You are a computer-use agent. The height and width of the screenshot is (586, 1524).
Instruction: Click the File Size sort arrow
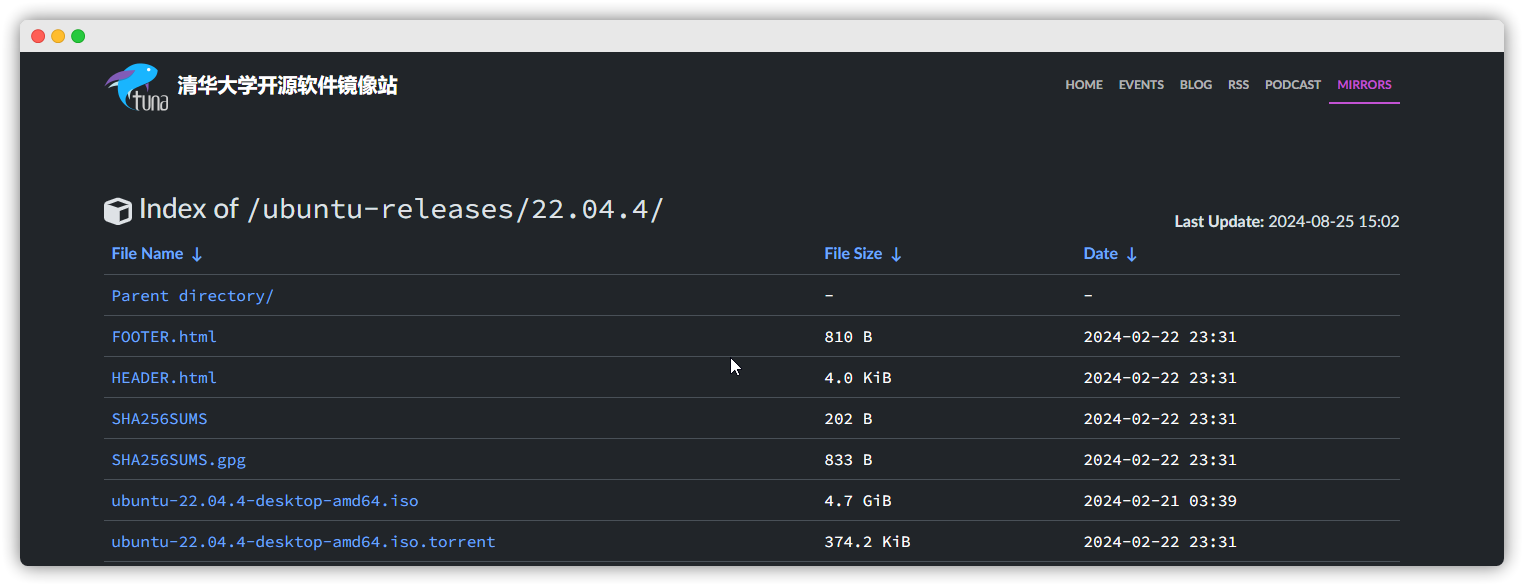click(896, 254)
